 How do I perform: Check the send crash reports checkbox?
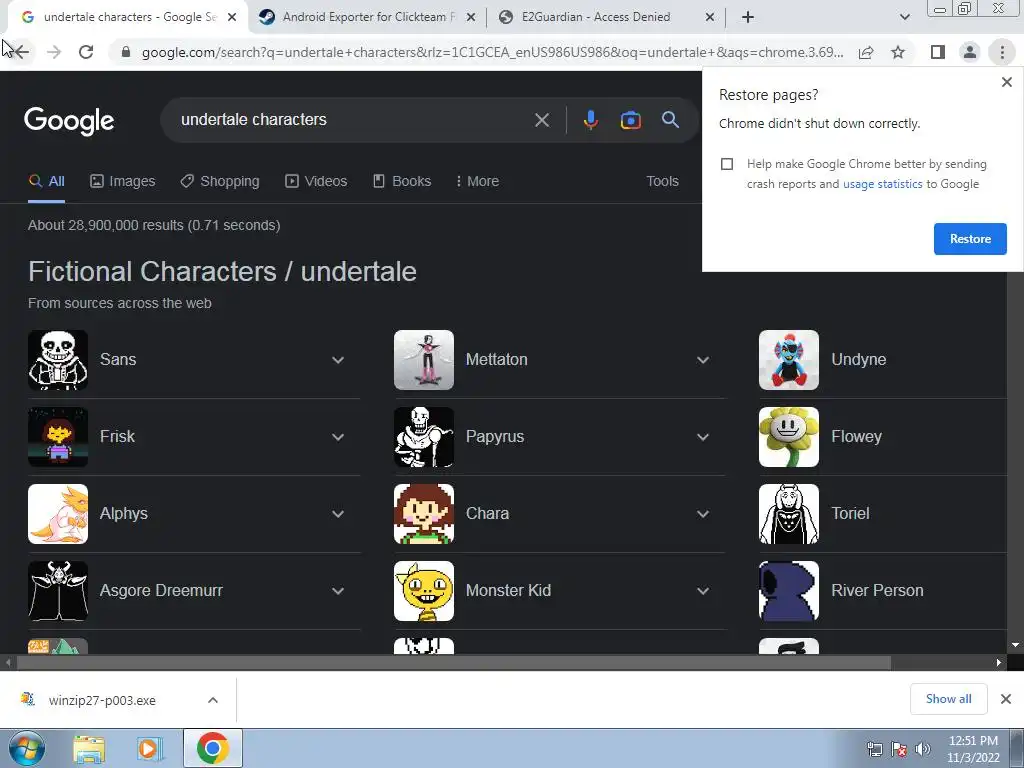pos(727,164)
